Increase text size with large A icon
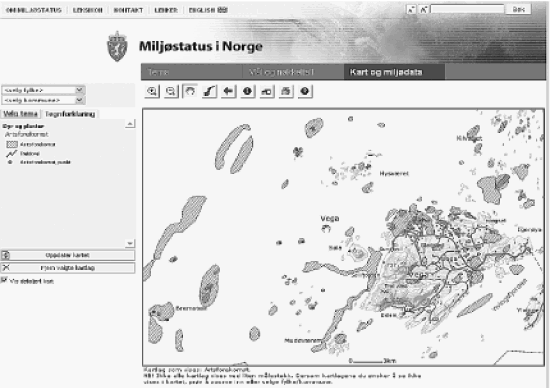This screenshot has height=388, width=550. click(x=423, y=10)
